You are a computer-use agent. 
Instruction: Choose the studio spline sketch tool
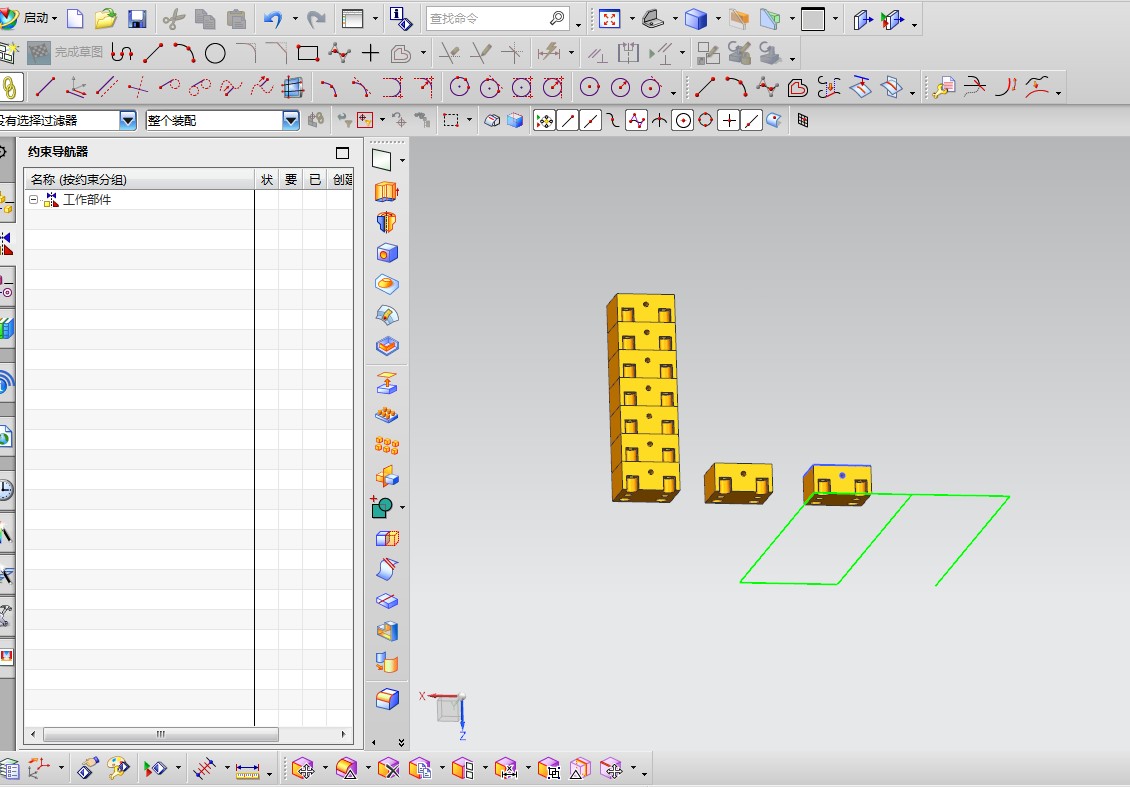coord(340,53)
